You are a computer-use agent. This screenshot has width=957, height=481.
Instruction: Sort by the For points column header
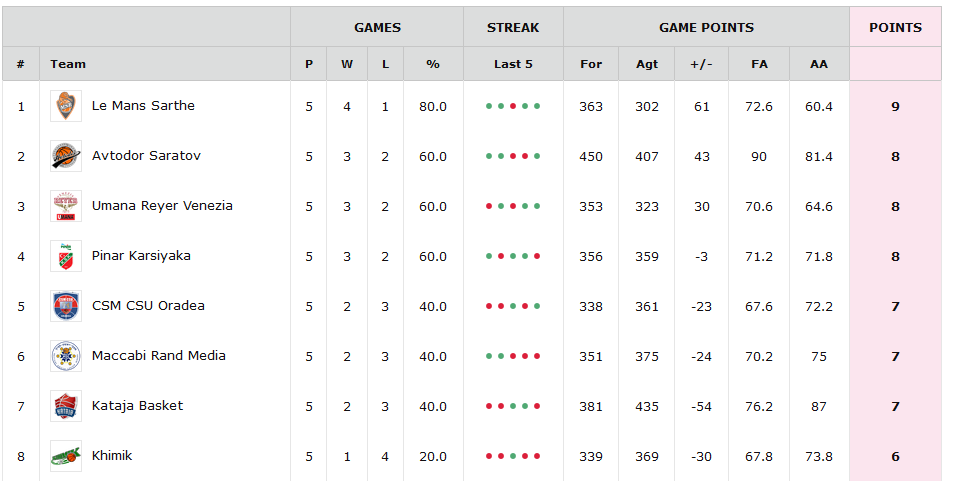[x=591, y=64]
